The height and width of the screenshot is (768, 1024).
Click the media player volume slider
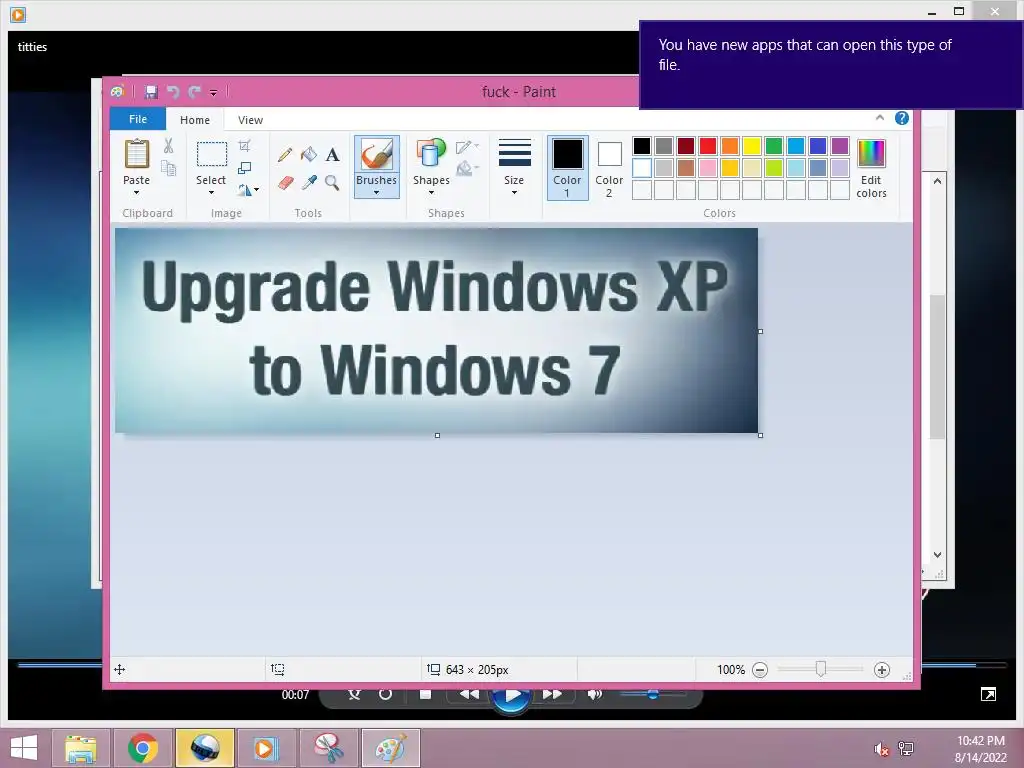(x=653, y=694)
